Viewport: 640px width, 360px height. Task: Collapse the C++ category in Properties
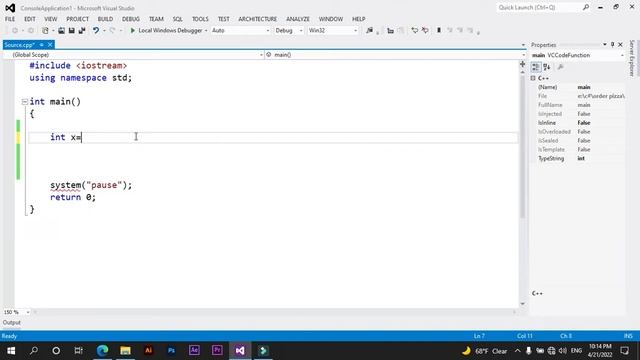(x=533, y=78)
